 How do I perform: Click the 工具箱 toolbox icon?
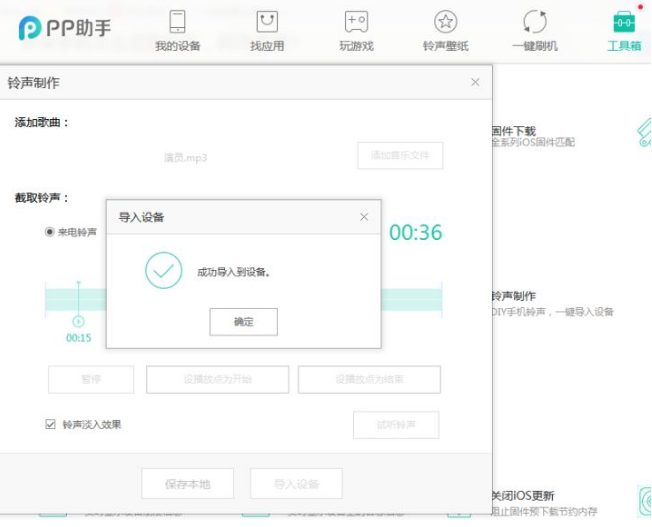point(623,22)
